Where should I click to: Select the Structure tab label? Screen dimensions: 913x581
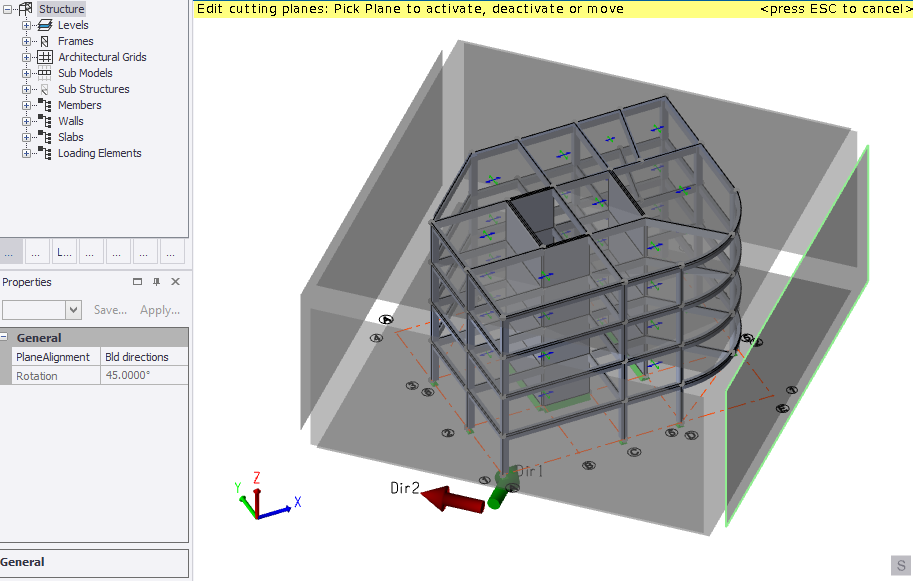[x=62, y=8]
